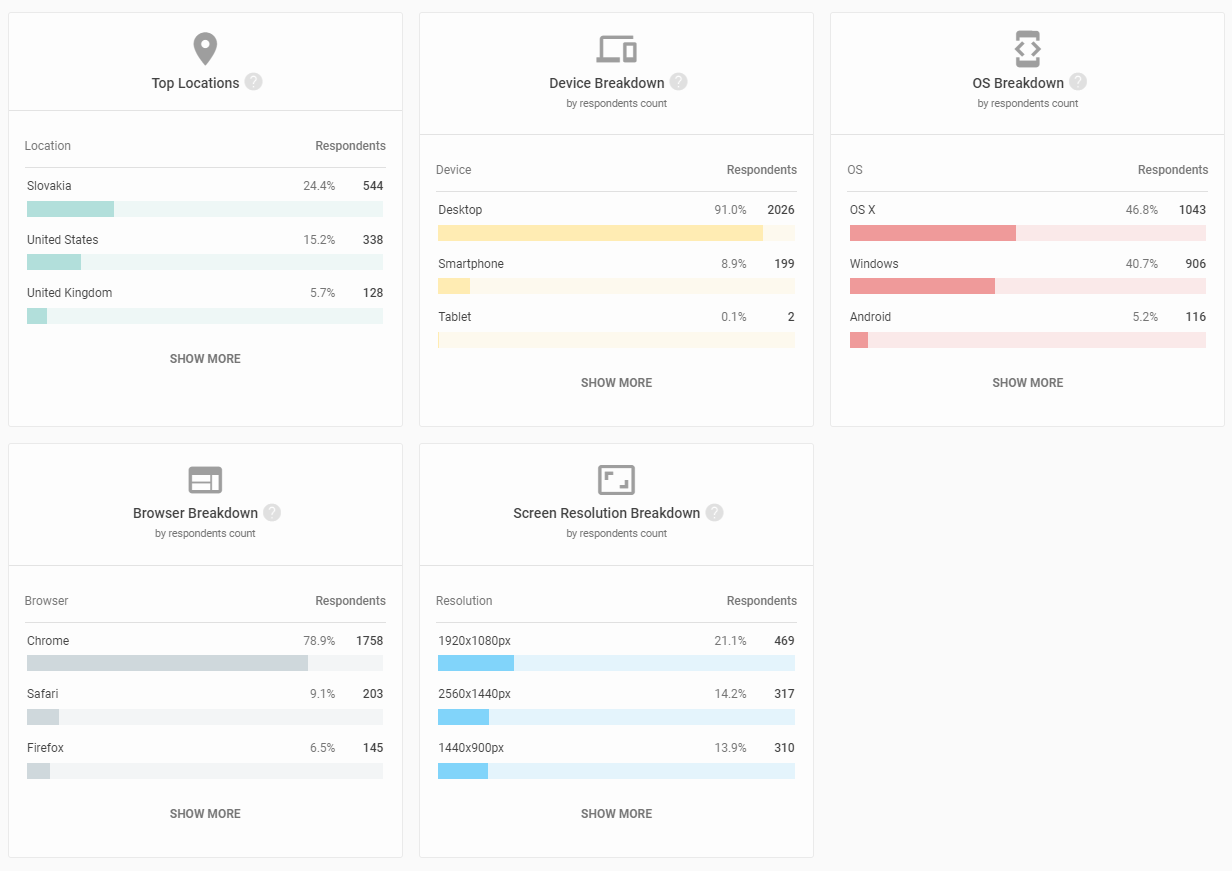Click the Screen Resolution Breakdown title text

coord(607,513)
